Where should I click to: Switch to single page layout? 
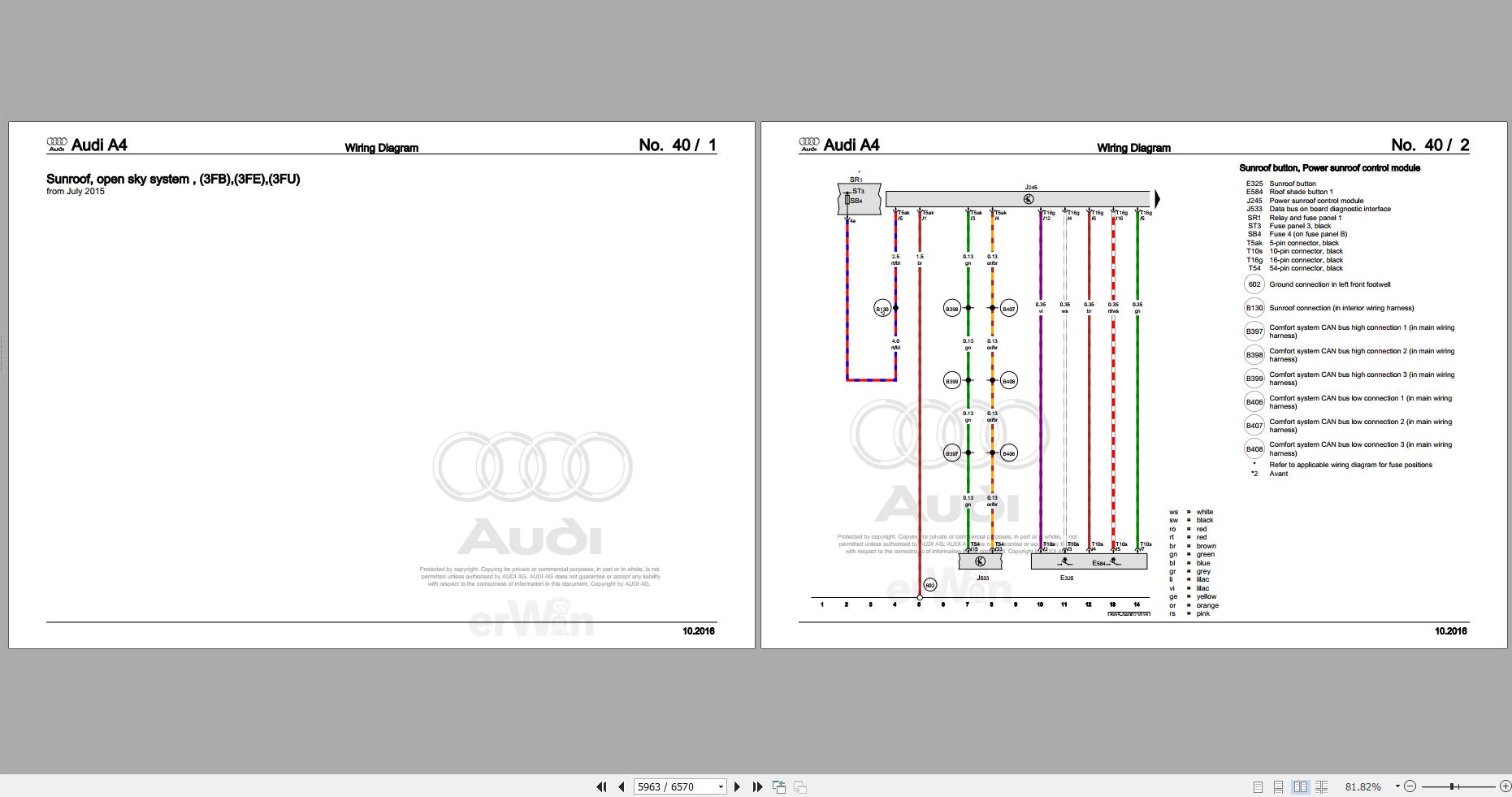(1258, 786)
